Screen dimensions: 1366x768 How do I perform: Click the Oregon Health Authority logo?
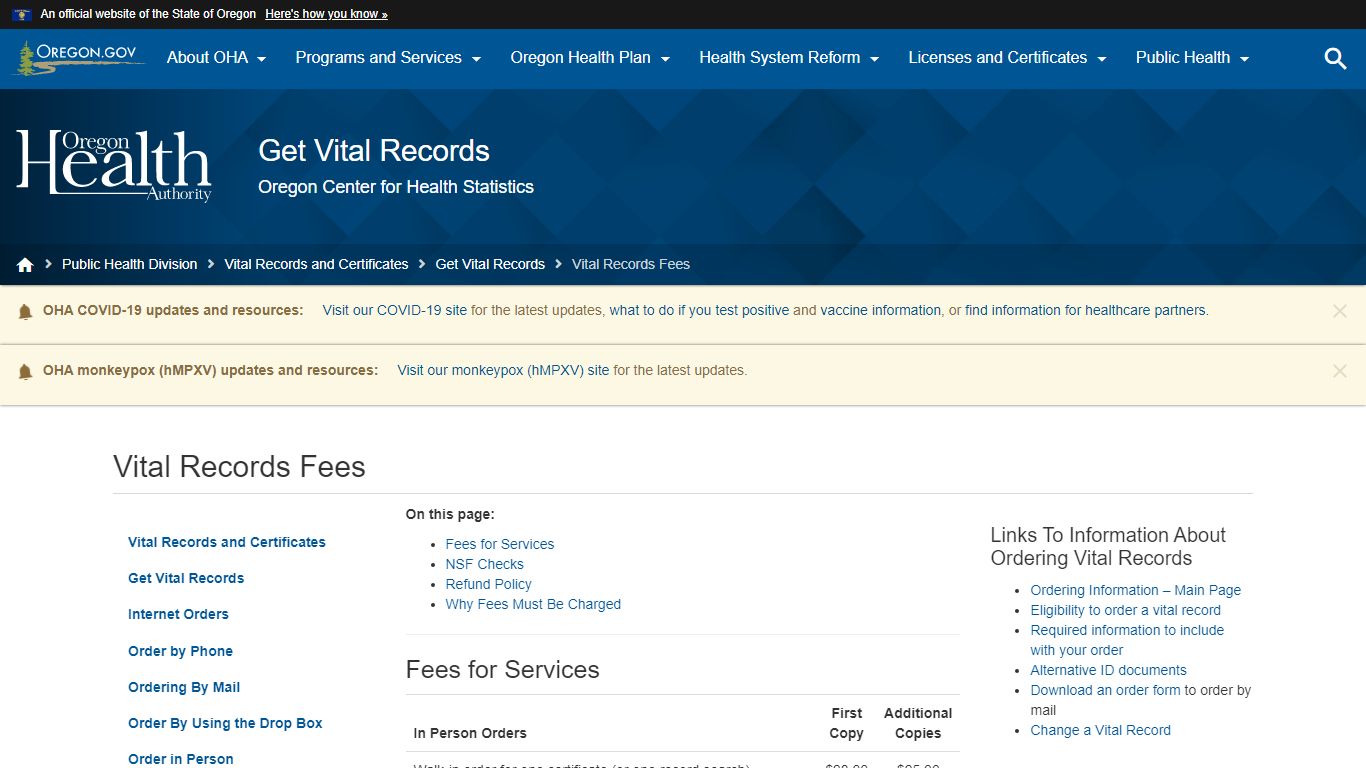[114, 166]
